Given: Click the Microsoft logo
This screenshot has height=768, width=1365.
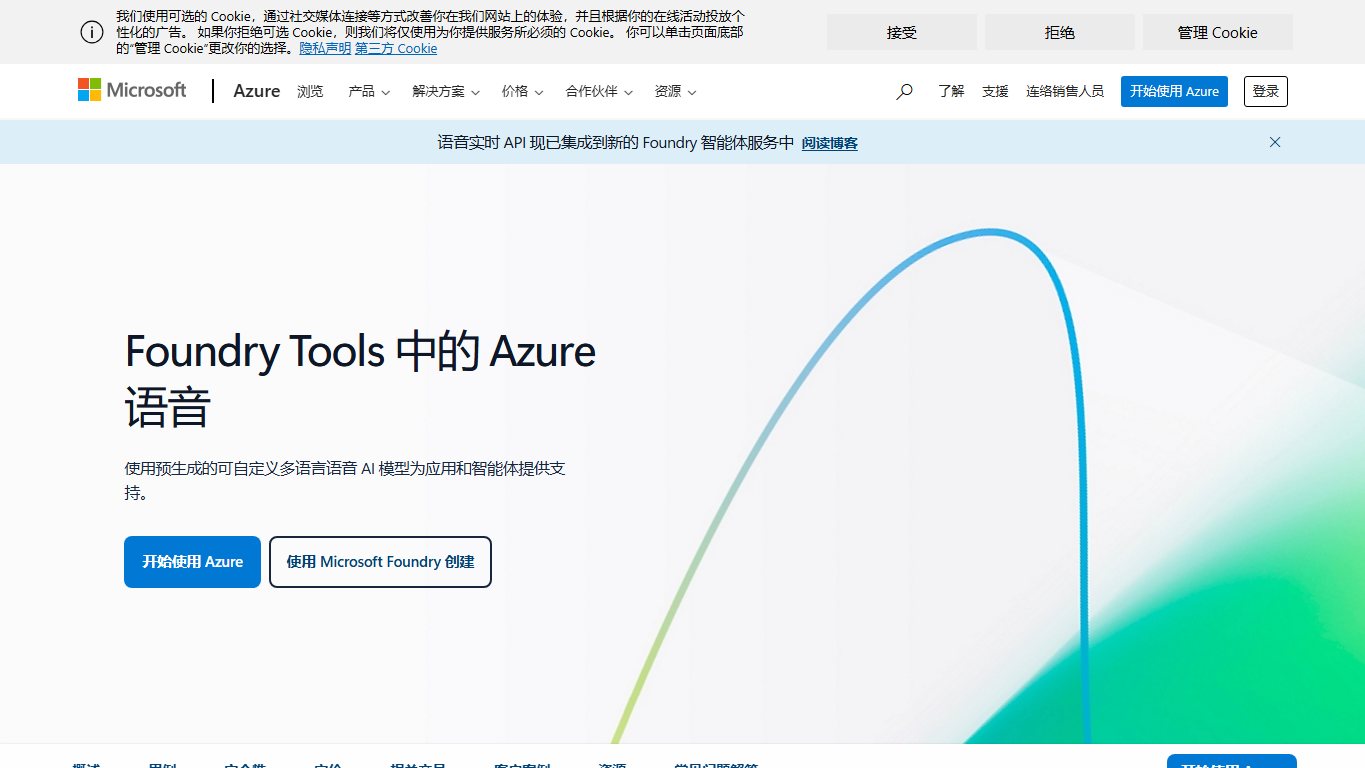Looking at the screenshot, I should pos(132,90).
